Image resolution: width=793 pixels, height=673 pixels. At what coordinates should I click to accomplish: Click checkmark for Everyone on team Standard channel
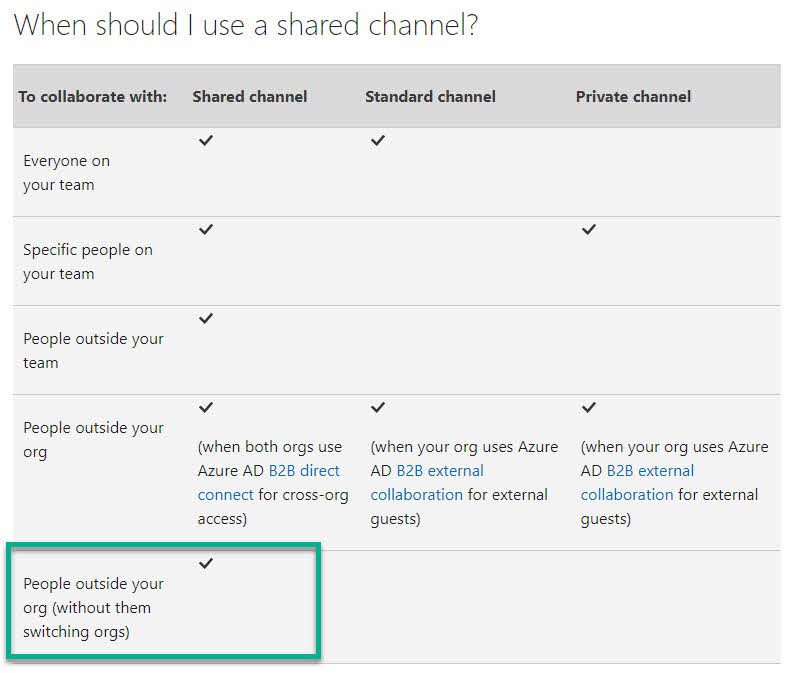[x=378, y=141]
